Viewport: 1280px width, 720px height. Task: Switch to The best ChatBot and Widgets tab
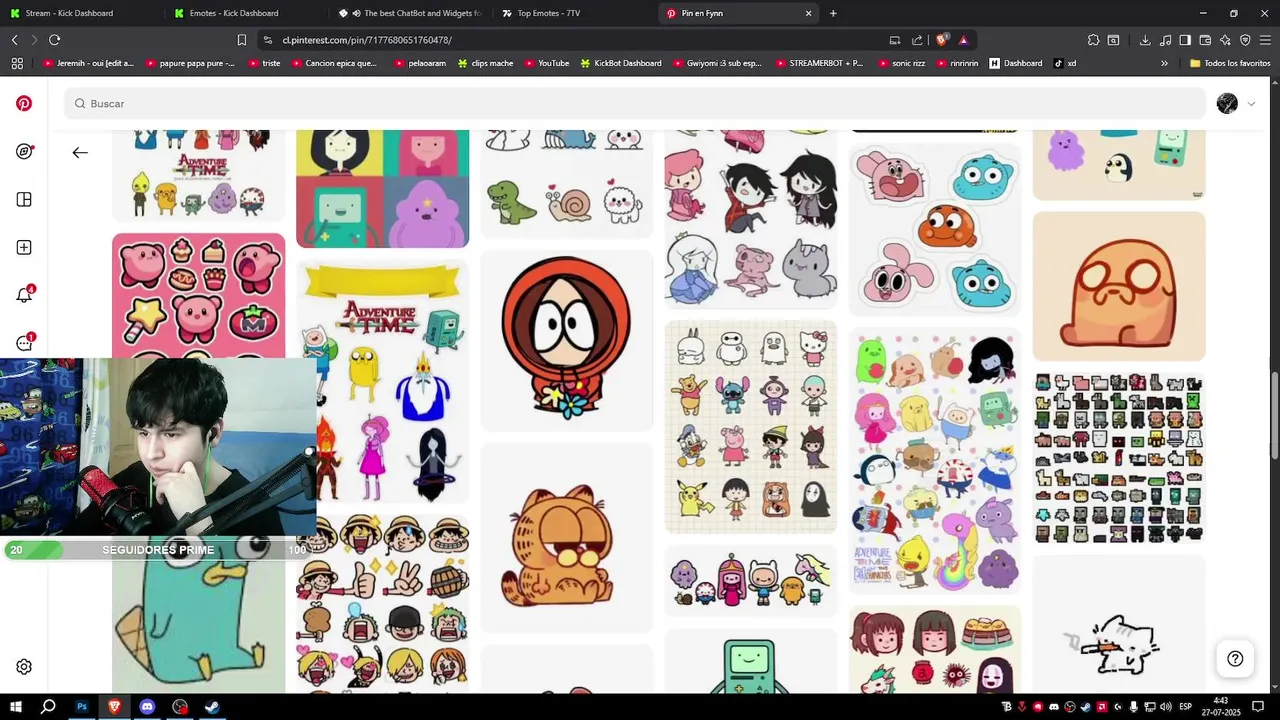[409, 13]
